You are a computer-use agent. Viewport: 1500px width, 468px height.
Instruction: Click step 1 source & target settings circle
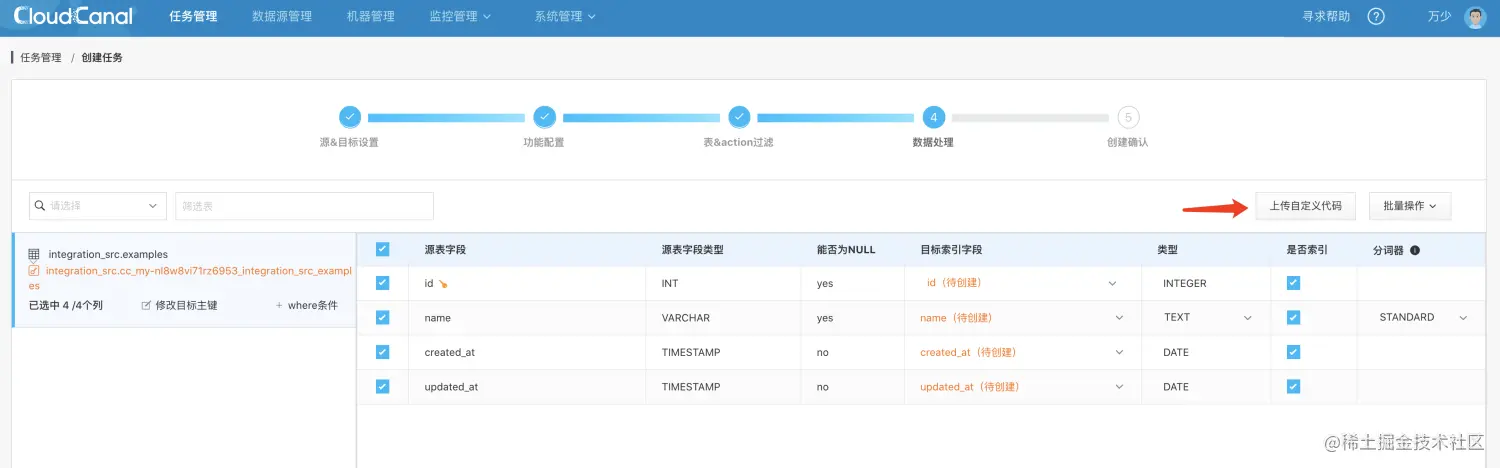pyautogui.click(x=349, y=117)
